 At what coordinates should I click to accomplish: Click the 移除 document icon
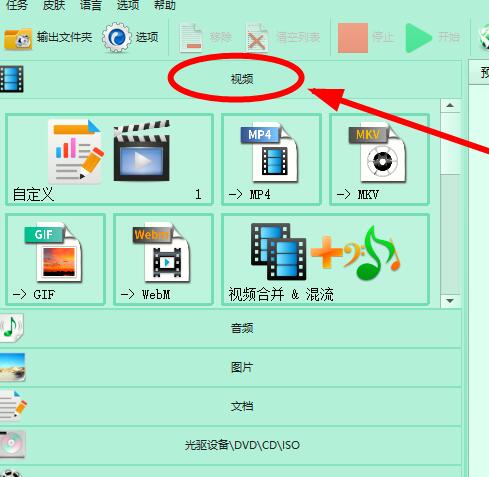coord(191,38)
